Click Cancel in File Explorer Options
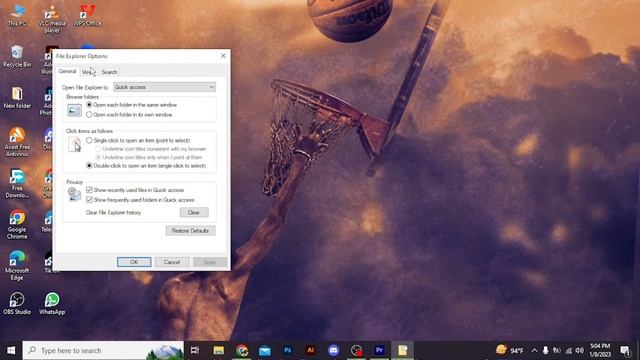This screenshot has height=360, width=640. pos(172,262)
